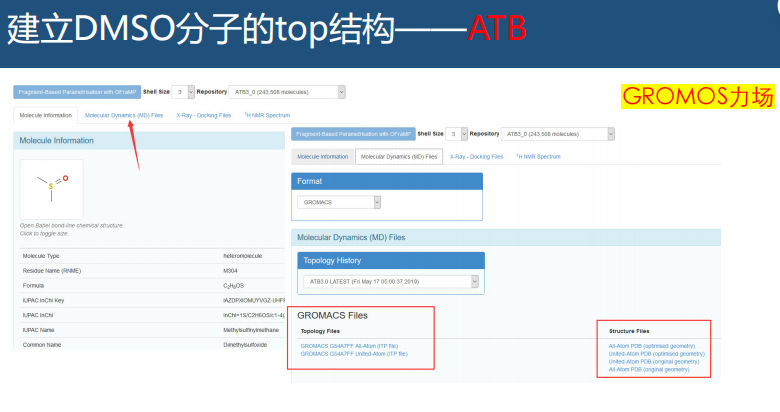Open left Shell Size dropdown
The width and height of the screenshot is (780, 412).
tap(183, 92)
